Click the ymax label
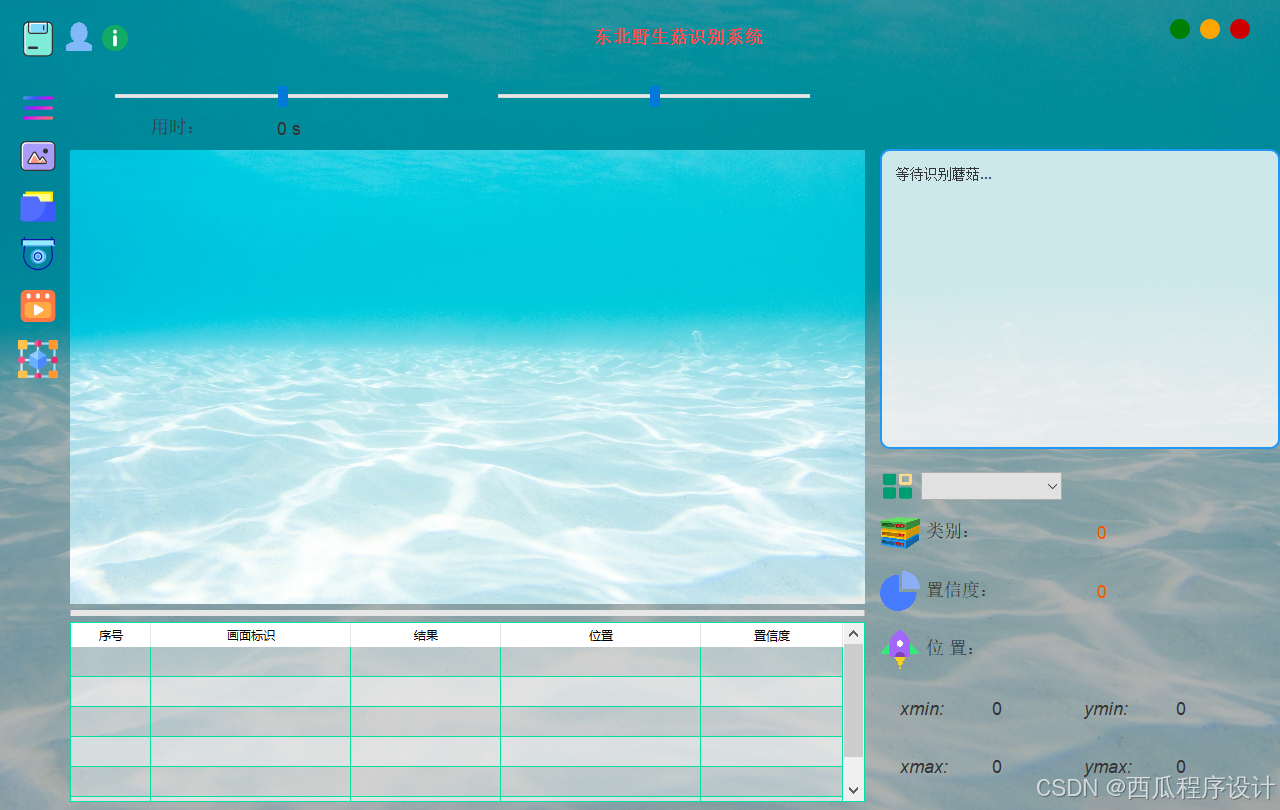 [1108, 767]
